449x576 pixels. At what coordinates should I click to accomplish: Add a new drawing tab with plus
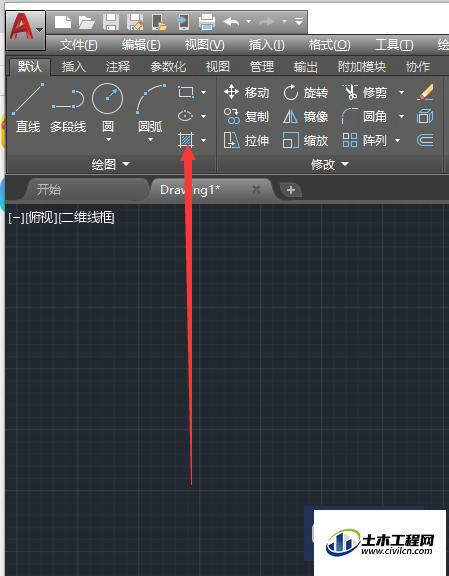coord(291,190)
